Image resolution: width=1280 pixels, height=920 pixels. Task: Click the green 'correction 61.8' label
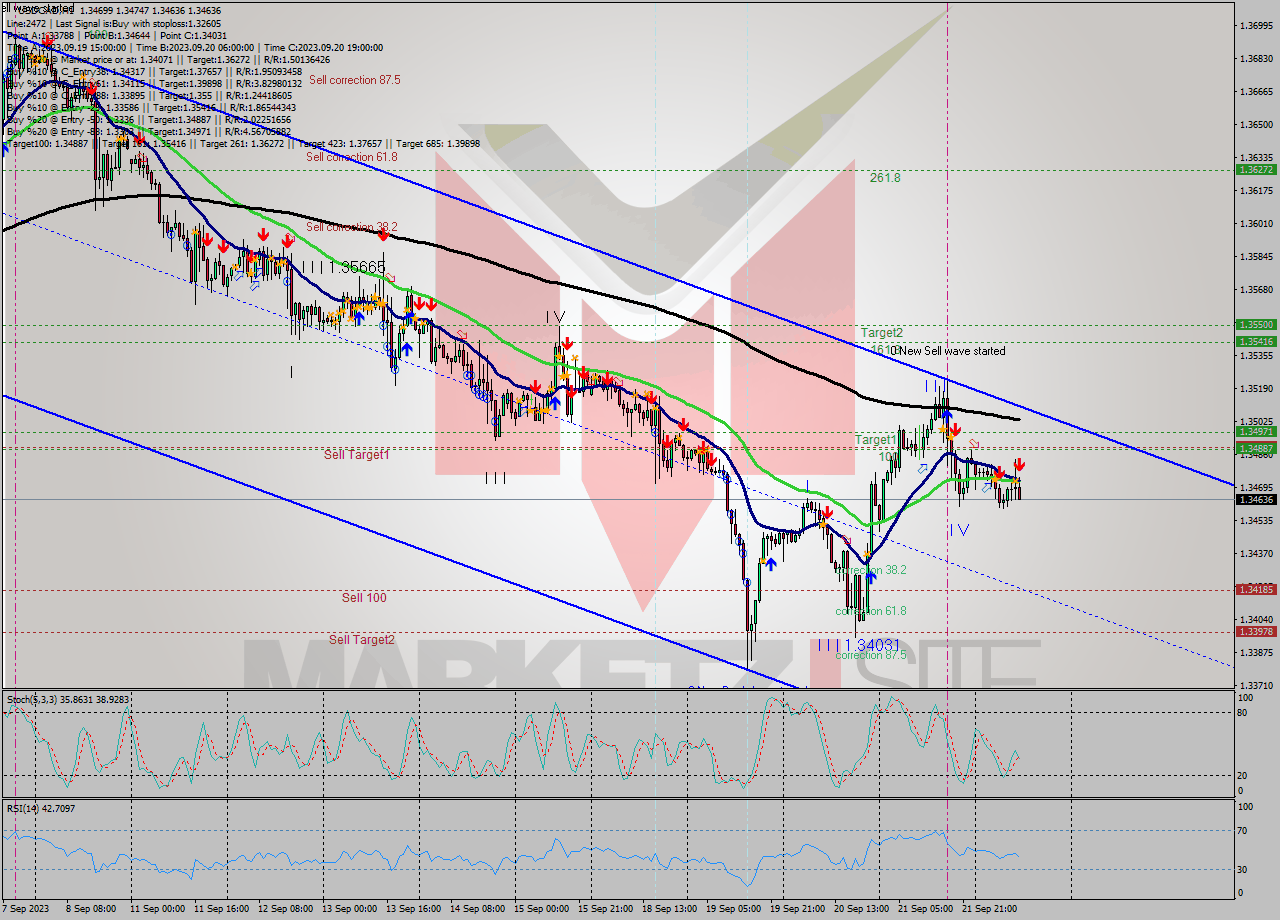point(871,611)
